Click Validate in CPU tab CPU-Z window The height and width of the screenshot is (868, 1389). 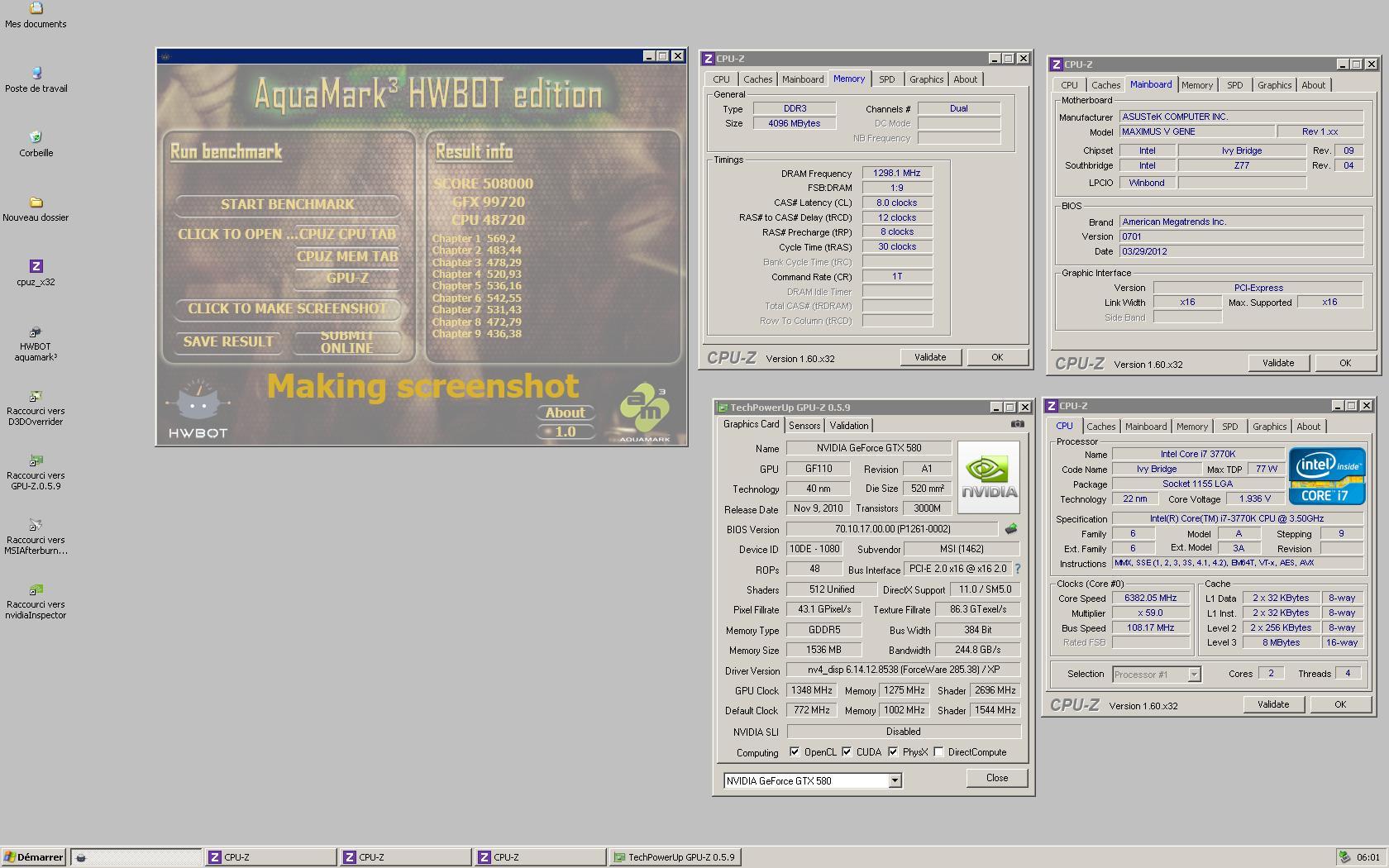coord(1273,704)
